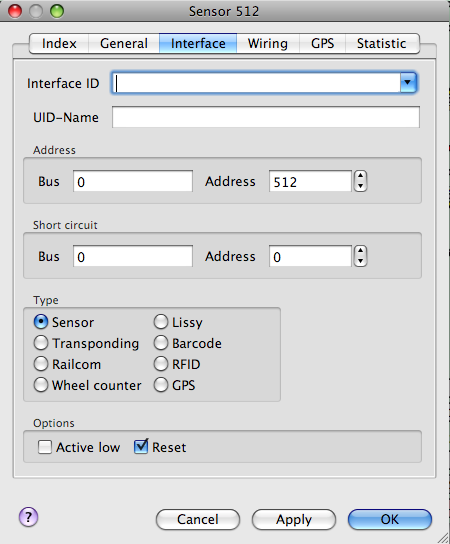
Task: Choose the Railcom sensor type
Action: [x=41, y=364]
